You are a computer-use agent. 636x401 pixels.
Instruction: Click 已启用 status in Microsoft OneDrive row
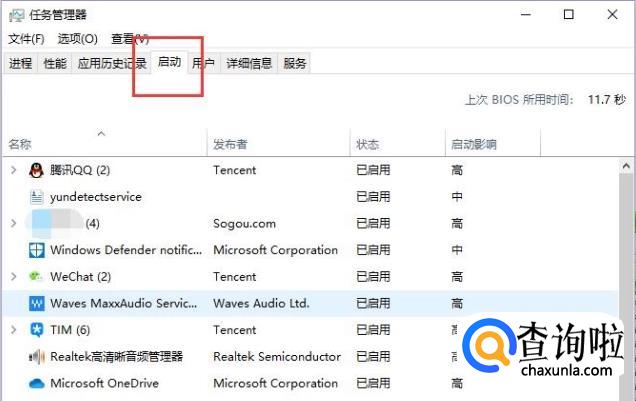coord(373,383)
